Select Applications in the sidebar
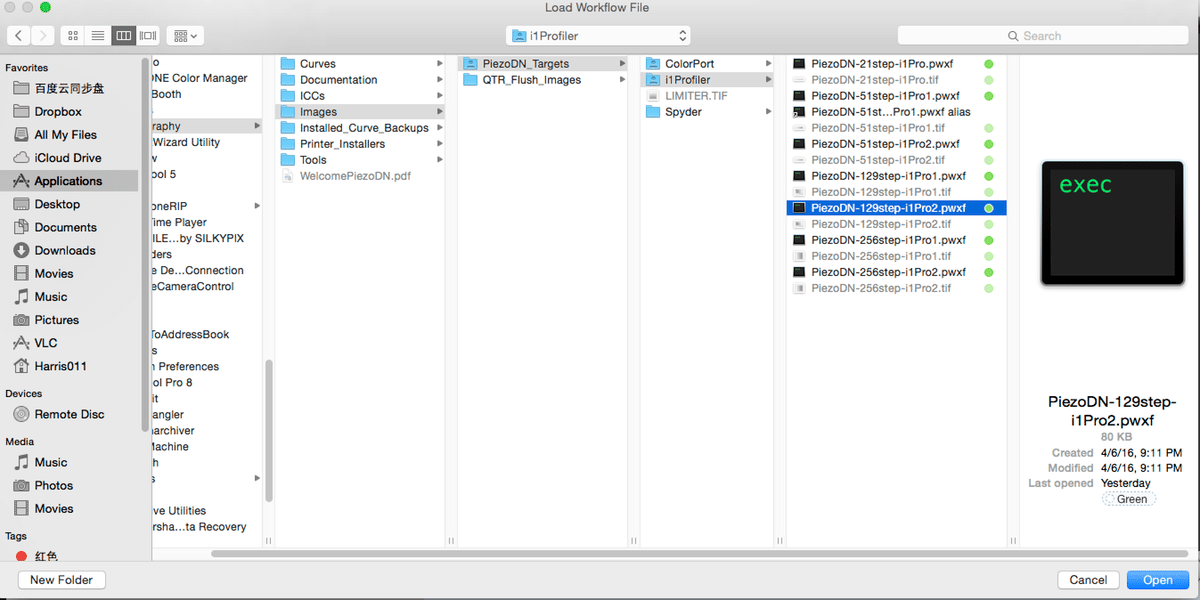The height and width of the screenshot is (600, 1200). [x=69, y=181]
